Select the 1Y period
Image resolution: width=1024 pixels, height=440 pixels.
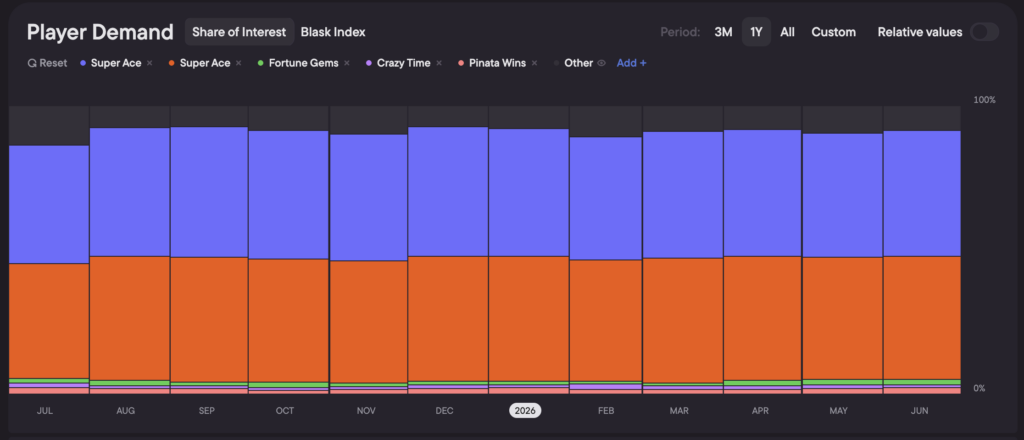(756, 32)
